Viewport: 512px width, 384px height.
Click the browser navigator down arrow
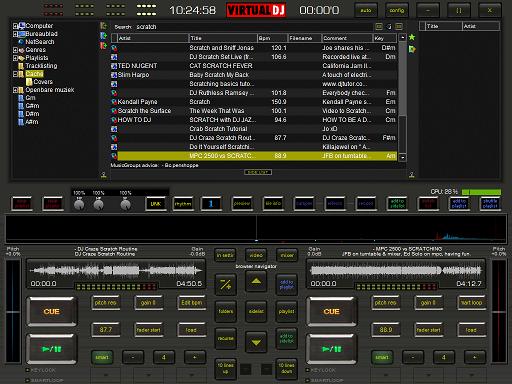coord(256,342)
